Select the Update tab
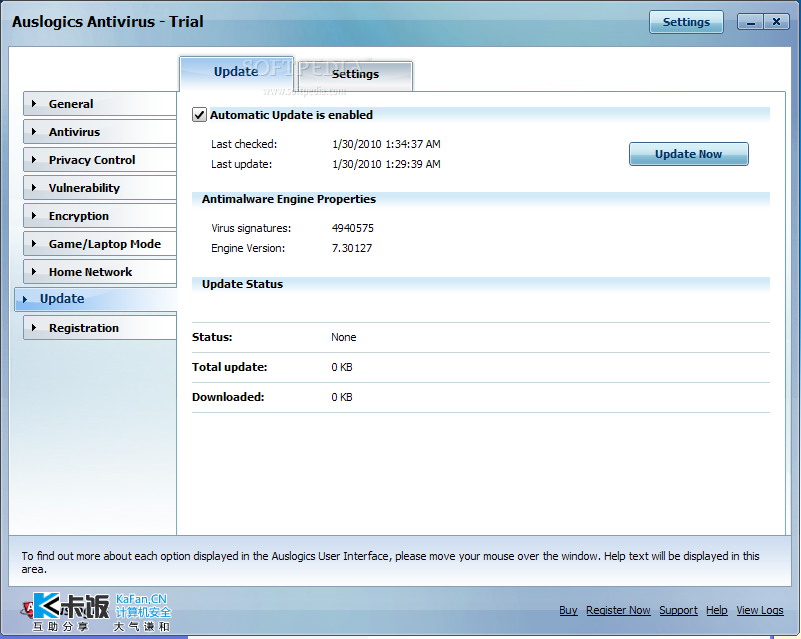 click(236, 72)
